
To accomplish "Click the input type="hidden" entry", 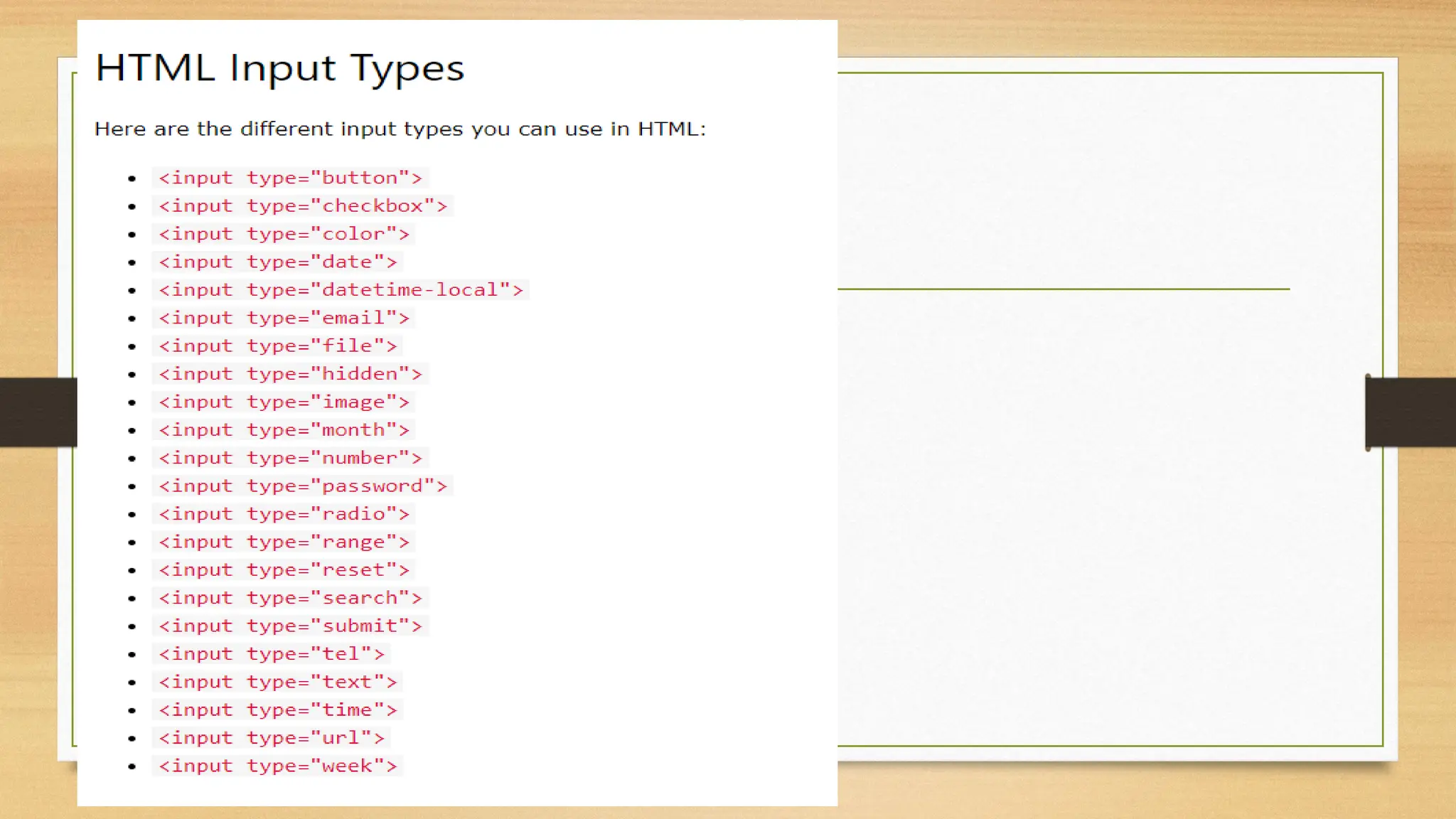I will pos(290,374).
